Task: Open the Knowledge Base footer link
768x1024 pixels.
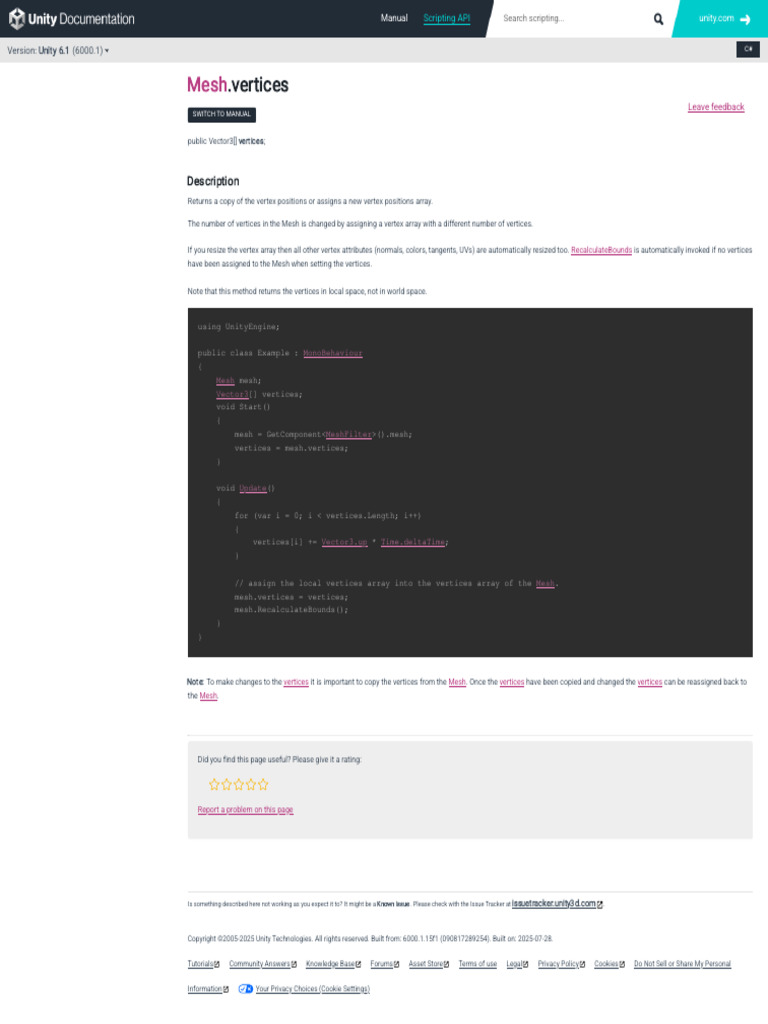Action: click(x=333, y=965)
